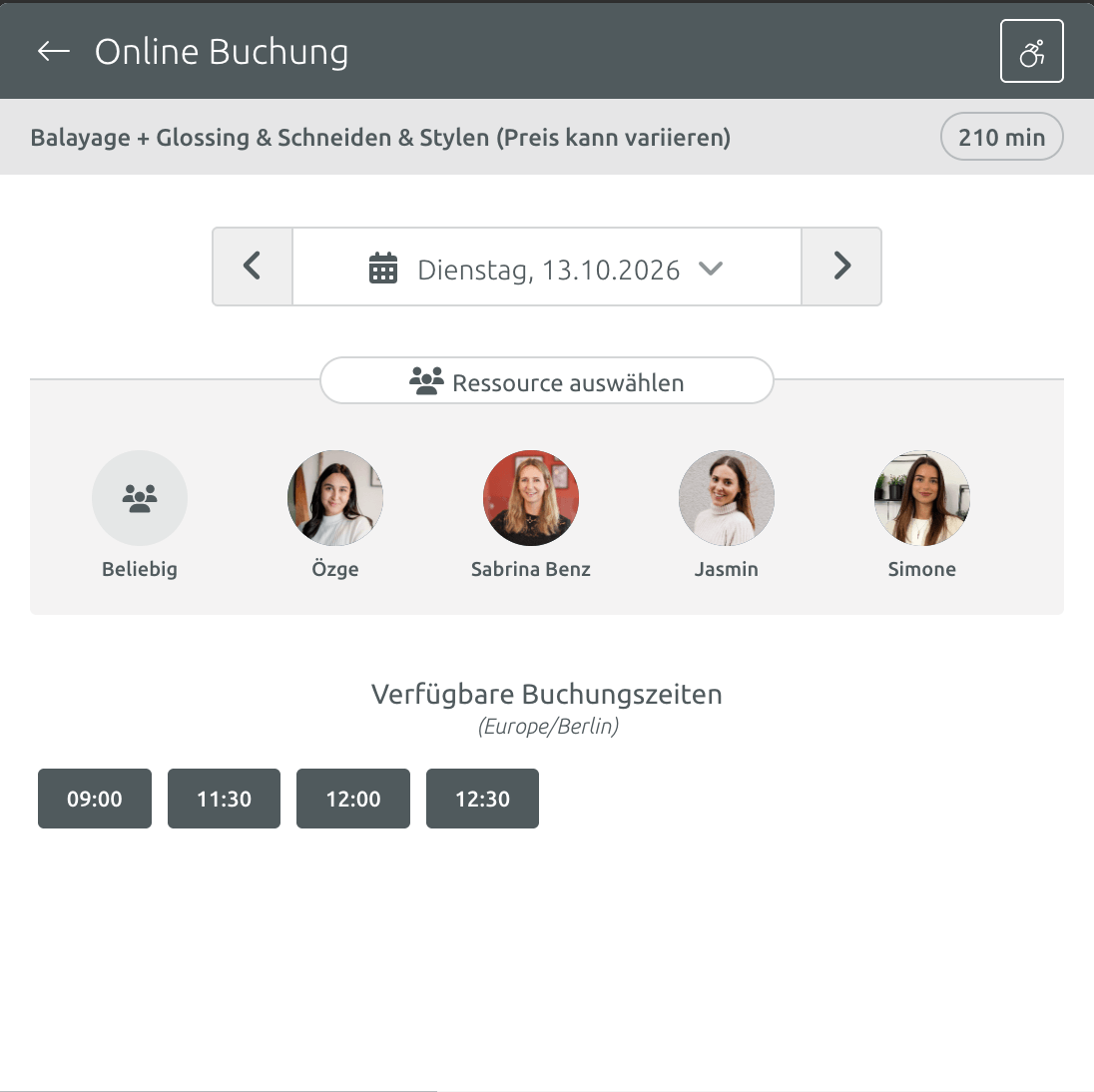This screenshot has height=1092, width=1094.
Task: Choose Özge's profile photo
Action: pyautogui.click(x=335, y=497)
